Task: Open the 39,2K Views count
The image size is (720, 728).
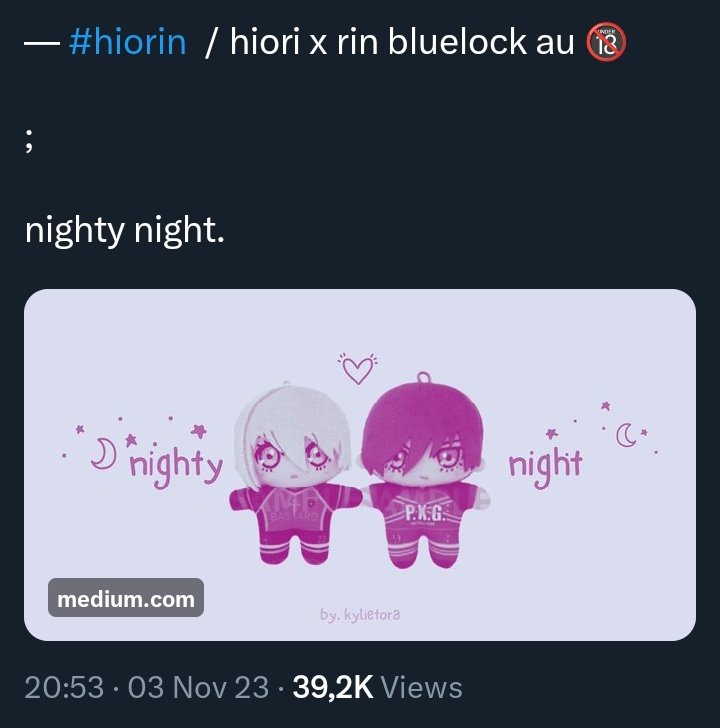Action: pyautogui.click(x=377, y=687)
